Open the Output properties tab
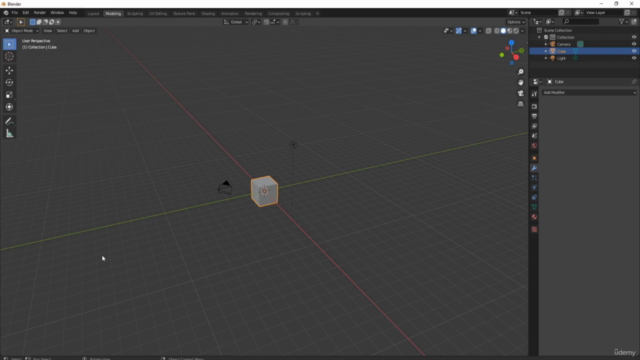Screen dimensions: 640x360 [x=534, y=116]
